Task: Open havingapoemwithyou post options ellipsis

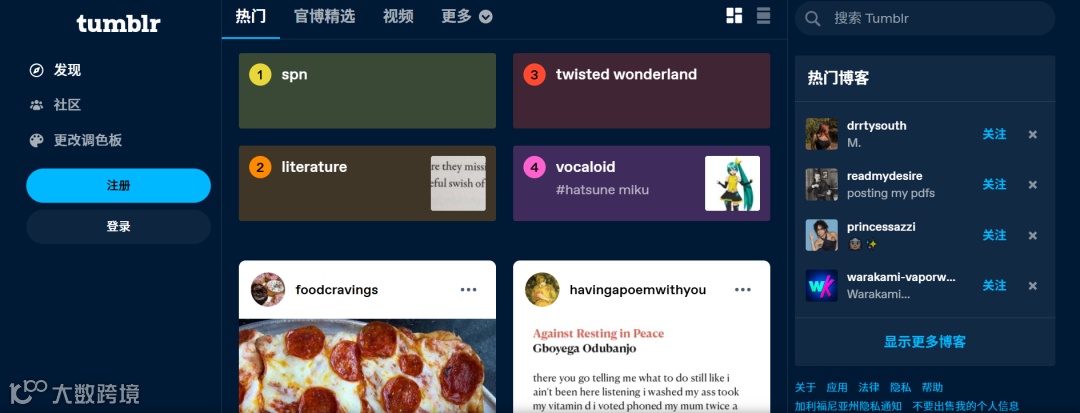Action: coord(742,290)
